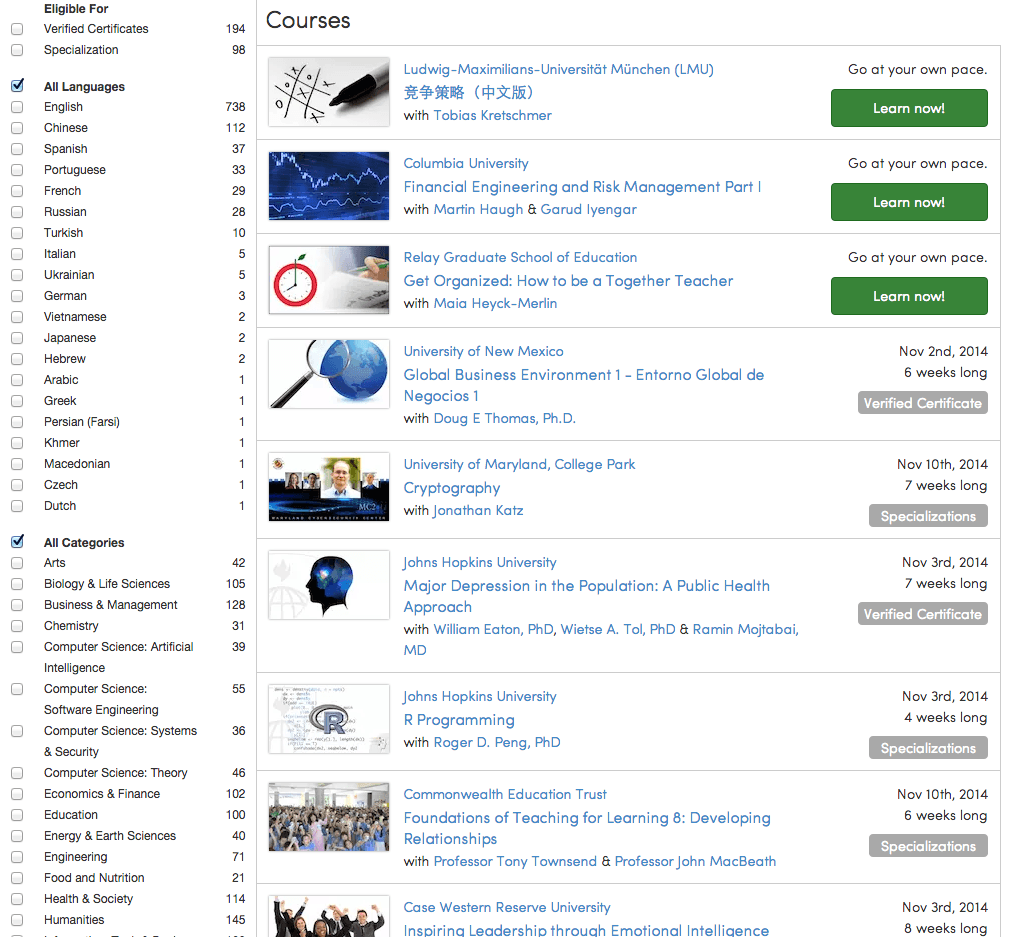Open the classroom crowd course thumbnail
This screenshot has width=1012, height=937.
click(329, 817)
